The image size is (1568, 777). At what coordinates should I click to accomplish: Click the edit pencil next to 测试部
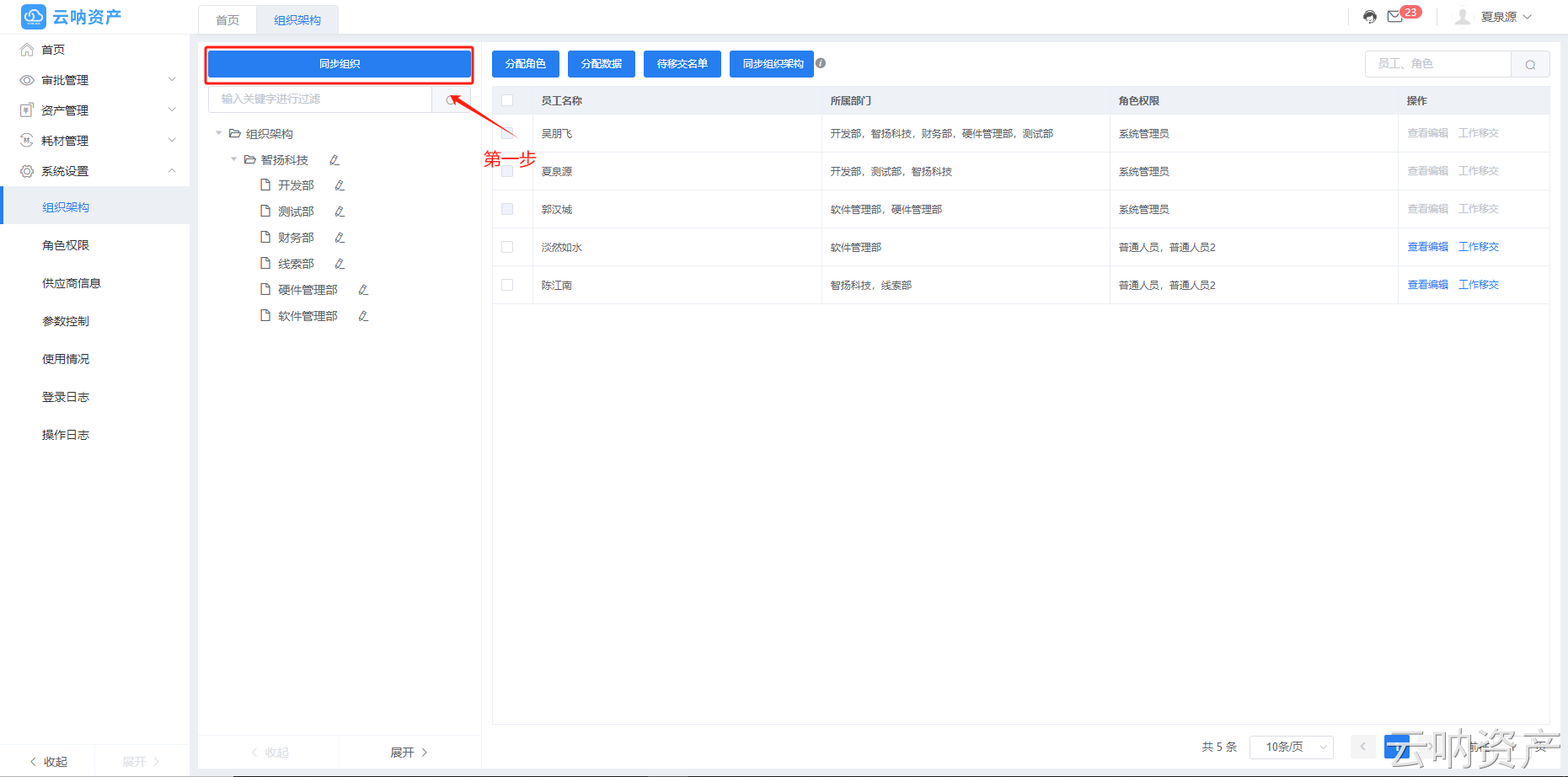coord(340,212)
